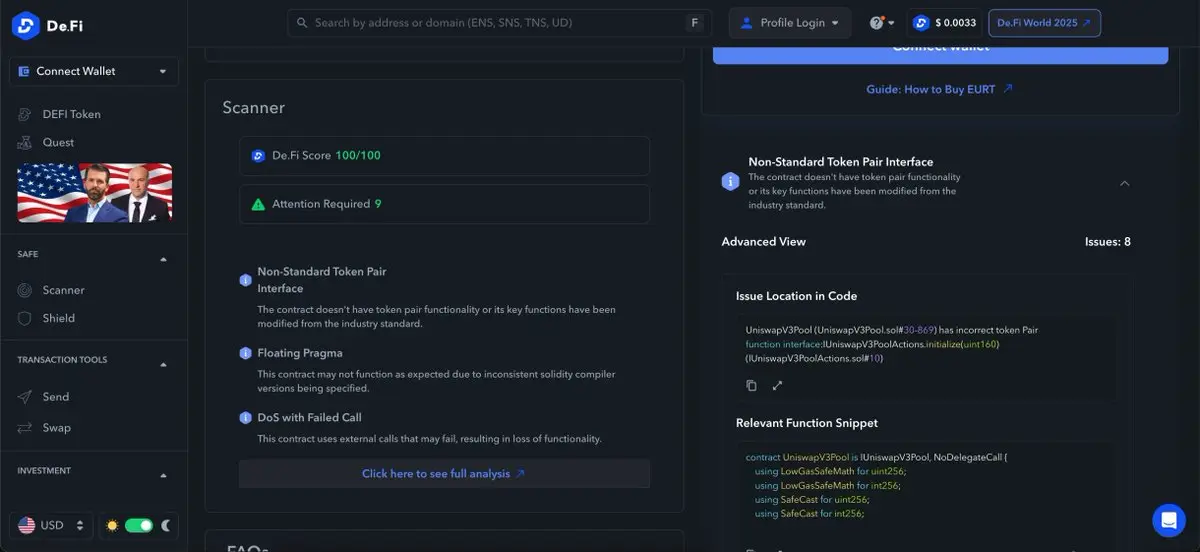Click the info icon in right panel header
This screenshot has width=1200, height=552.
pos(730,182)
